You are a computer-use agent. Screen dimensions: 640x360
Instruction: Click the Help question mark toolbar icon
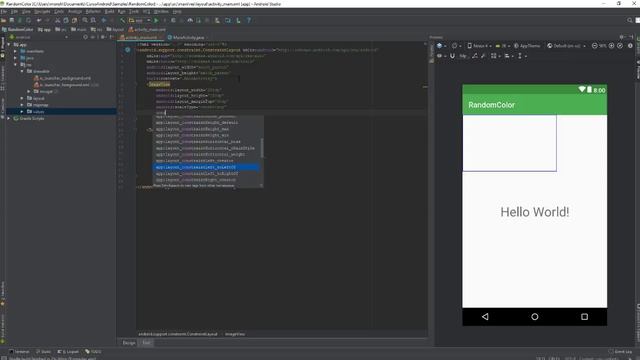tap(249, 20)
